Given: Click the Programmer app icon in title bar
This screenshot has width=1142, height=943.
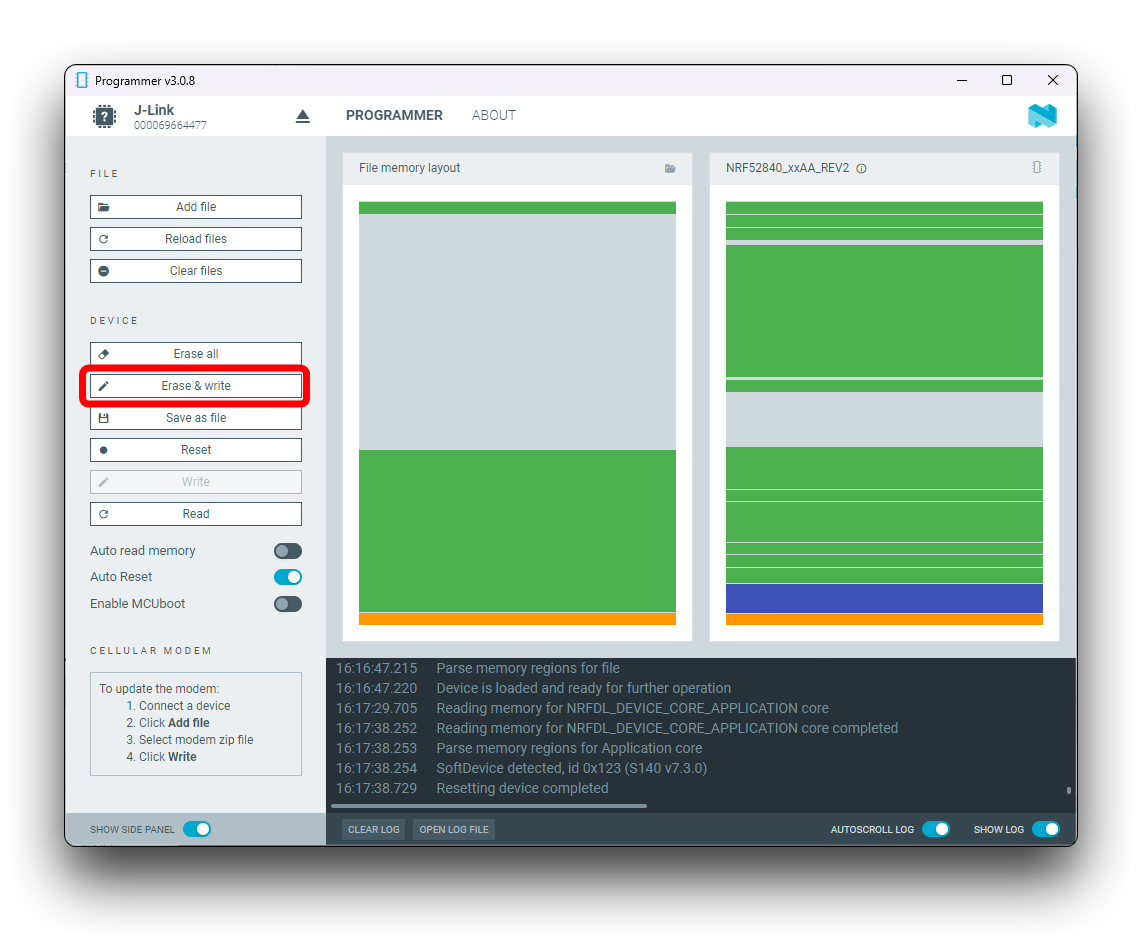Looking at the screenshot, I should 82,80.
